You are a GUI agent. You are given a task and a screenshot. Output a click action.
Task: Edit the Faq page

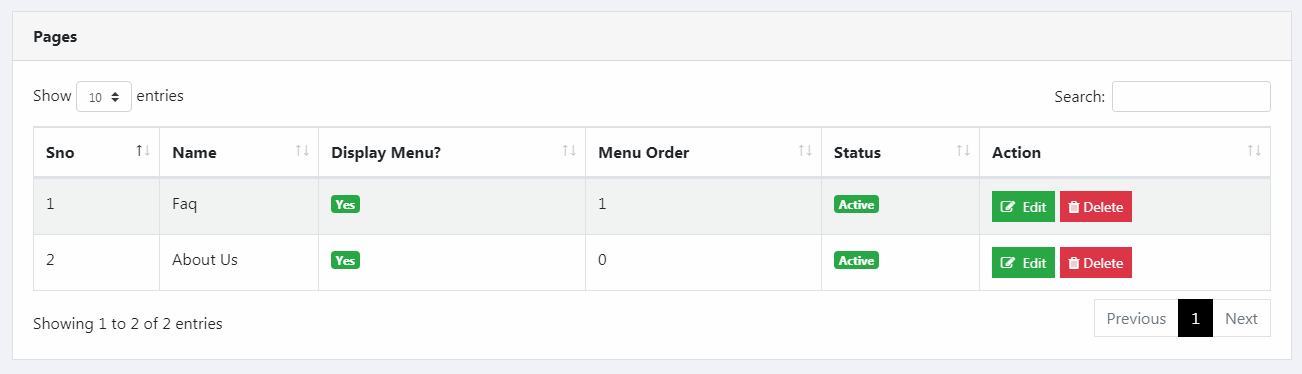(x=1023, y=207)
